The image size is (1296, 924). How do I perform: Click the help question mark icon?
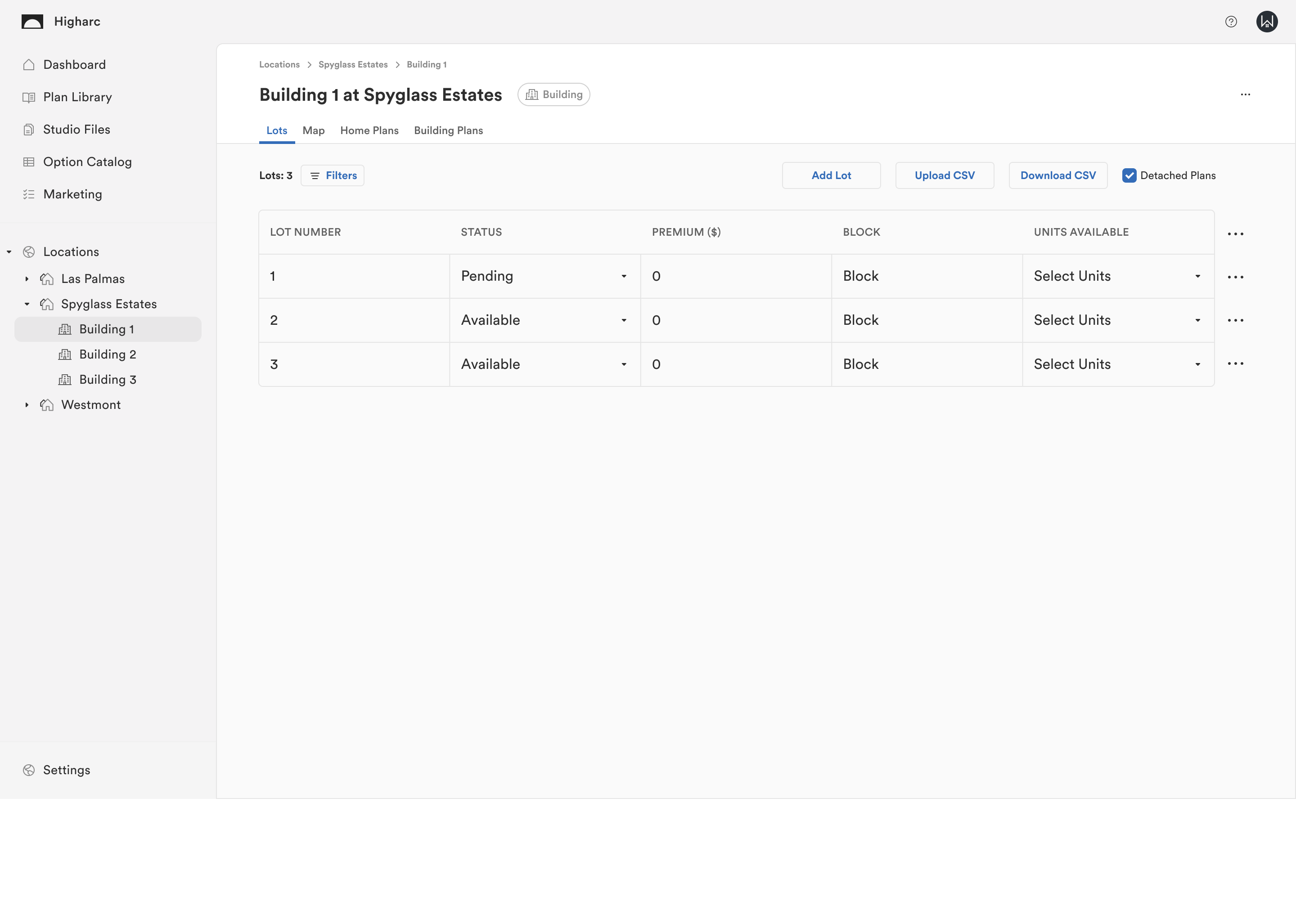point(1231,22)
